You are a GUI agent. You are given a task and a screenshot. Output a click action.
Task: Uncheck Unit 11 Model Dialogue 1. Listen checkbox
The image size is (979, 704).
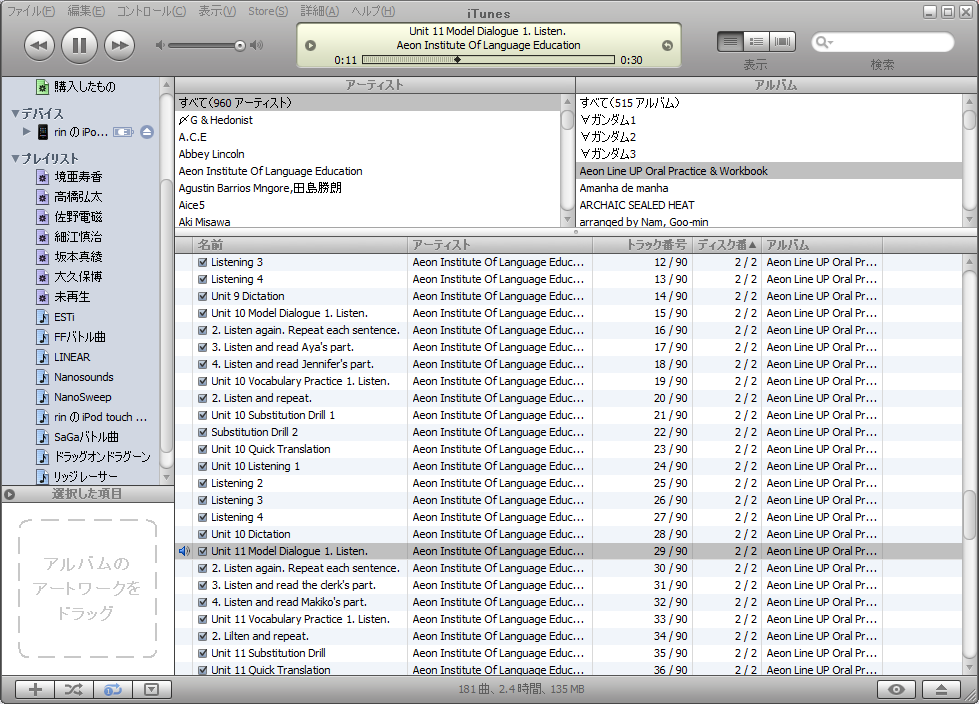pos(203,551)
